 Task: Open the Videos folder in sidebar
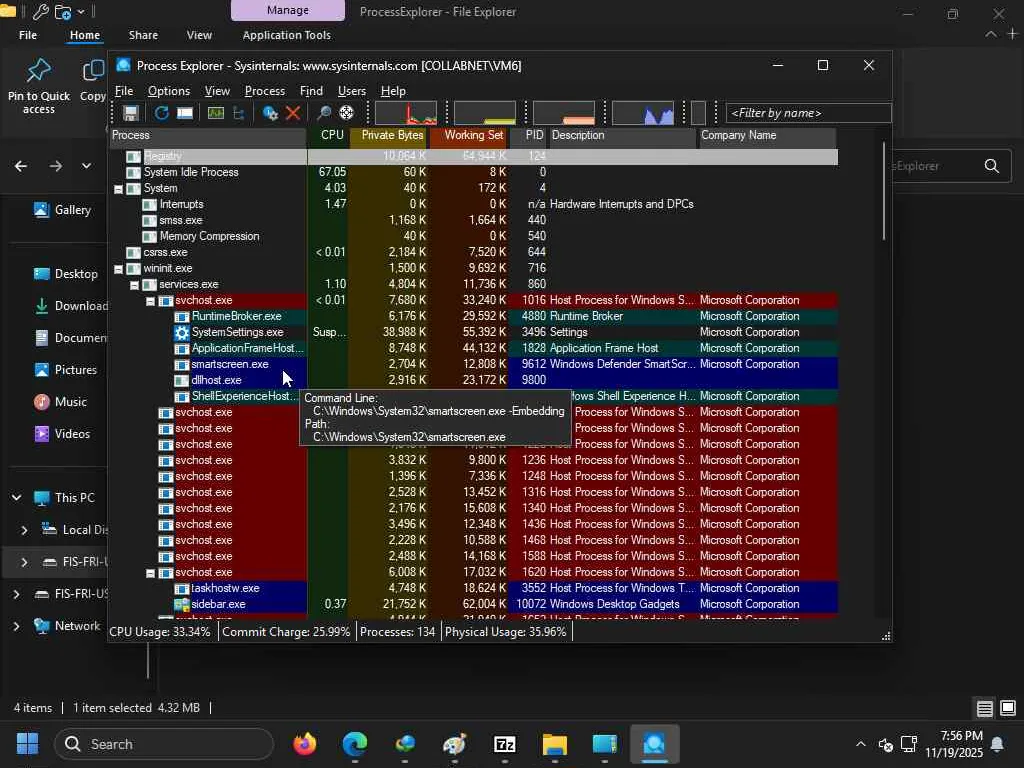[62, 434]
